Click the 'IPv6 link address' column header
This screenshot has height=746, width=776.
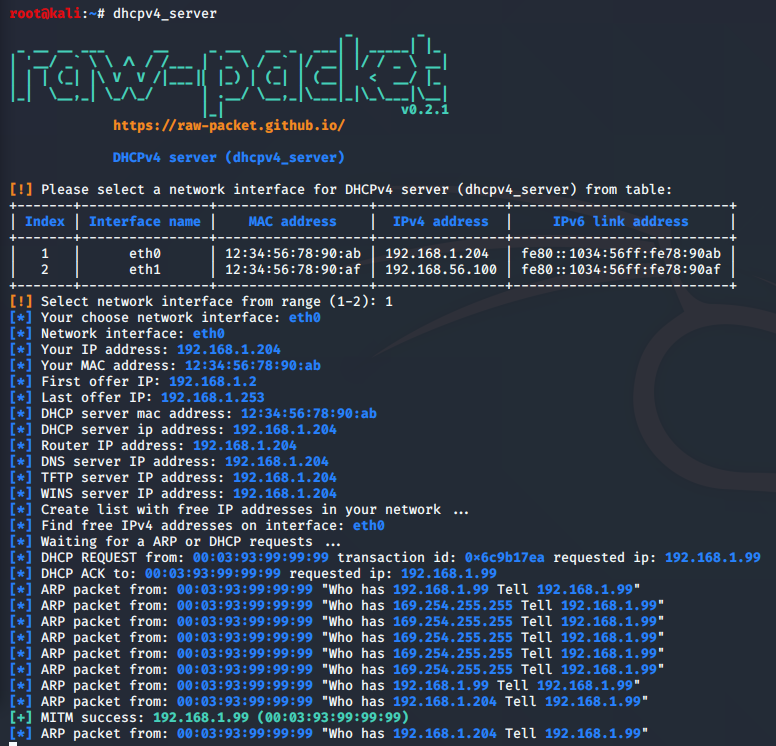pos(621,221)
